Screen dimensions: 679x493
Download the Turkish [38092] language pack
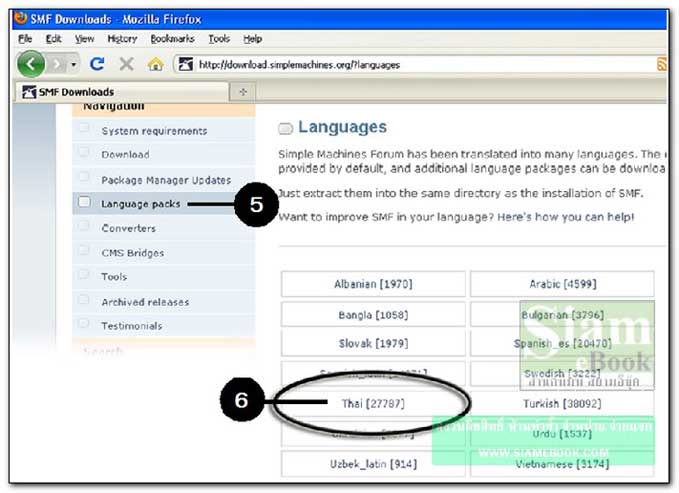click(563, 404)
